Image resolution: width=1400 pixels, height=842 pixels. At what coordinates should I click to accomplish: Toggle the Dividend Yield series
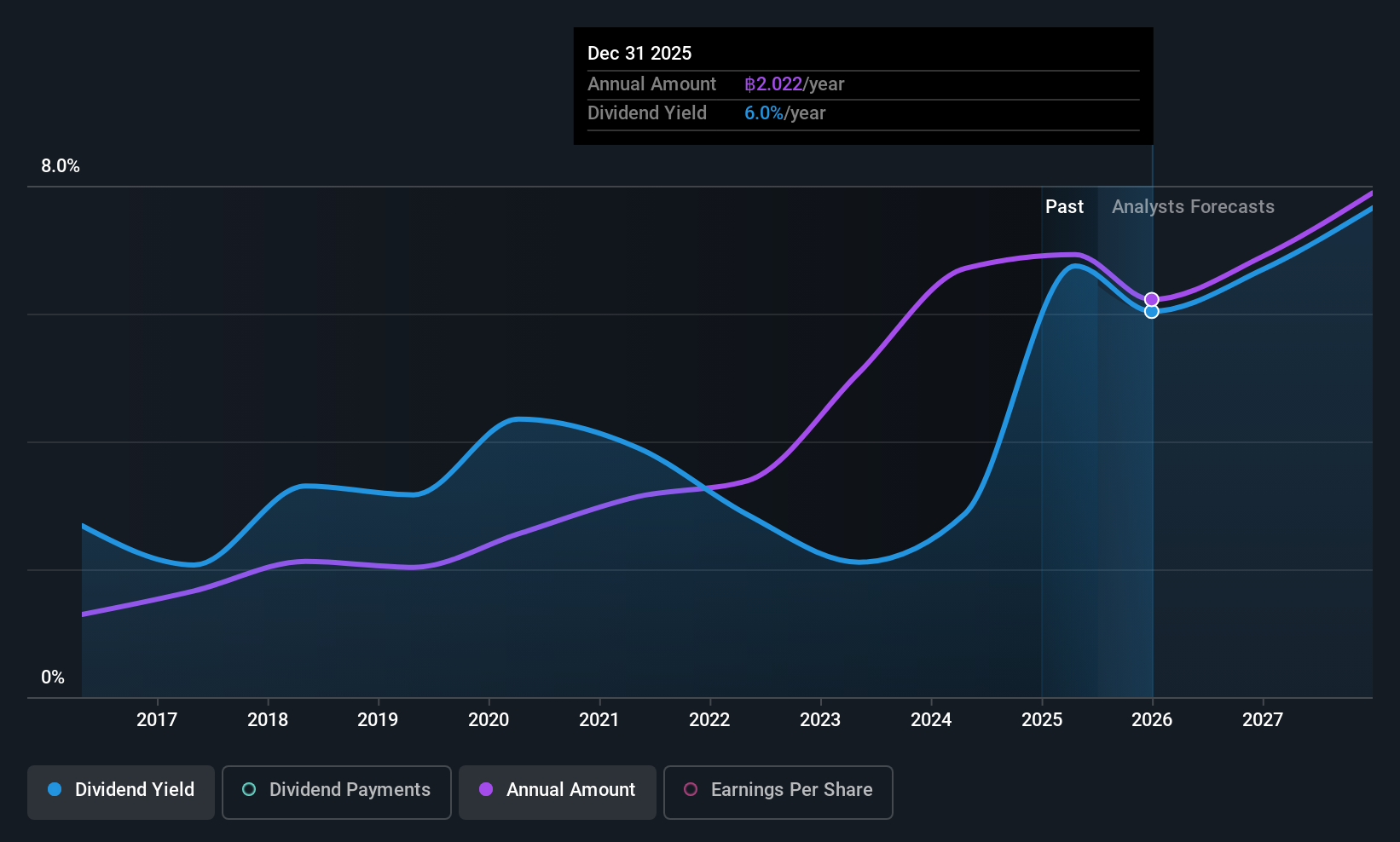(121, 793)
